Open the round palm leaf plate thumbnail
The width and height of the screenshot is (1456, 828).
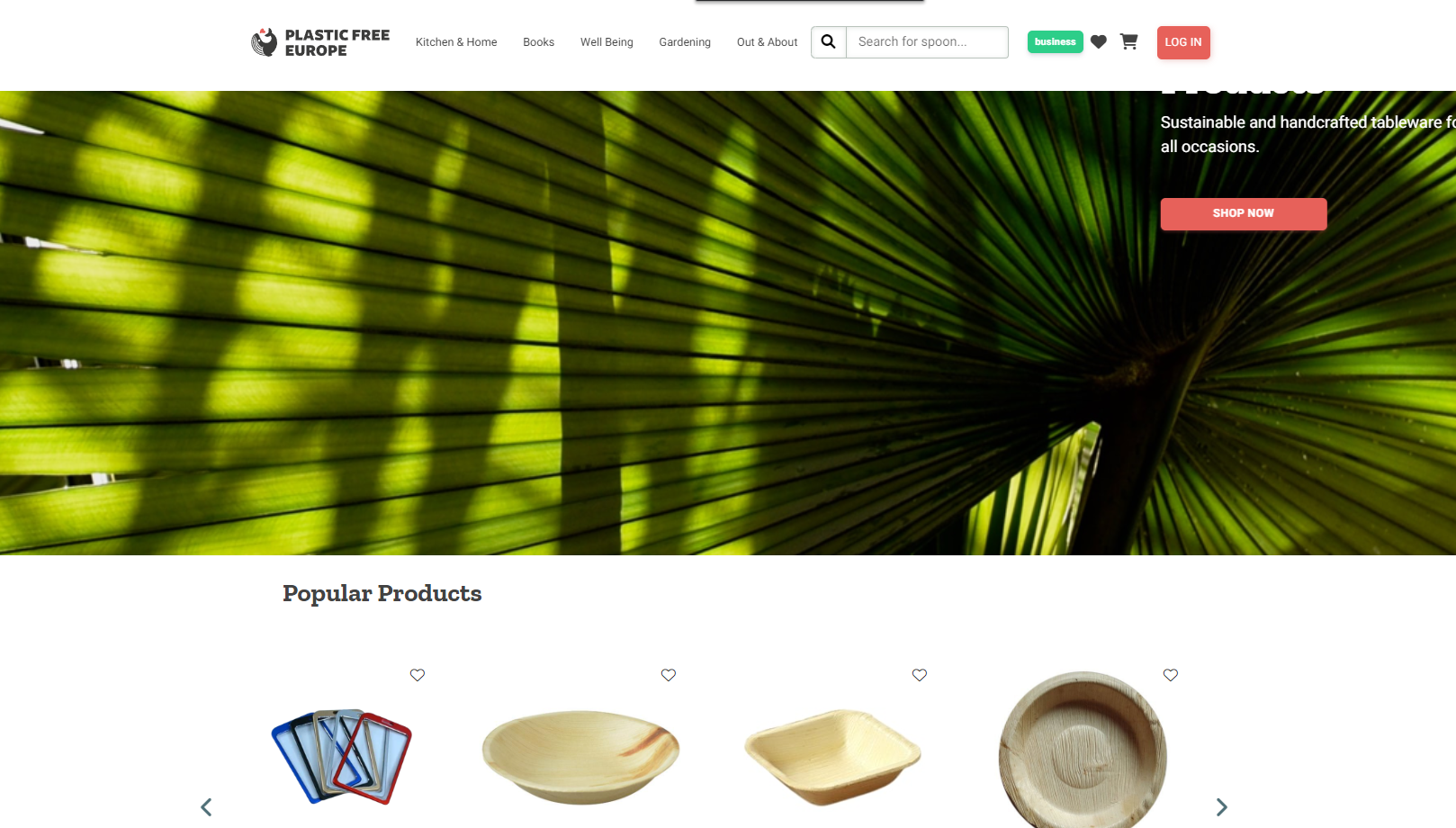coord(1083,751)
